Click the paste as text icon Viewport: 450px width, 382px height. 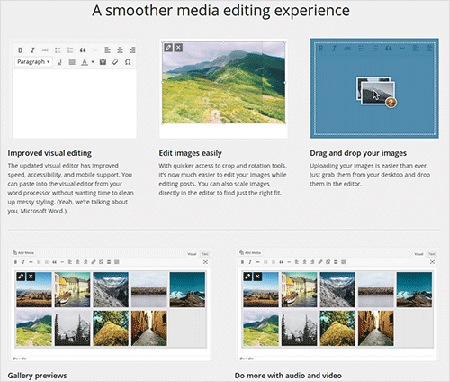103,62
